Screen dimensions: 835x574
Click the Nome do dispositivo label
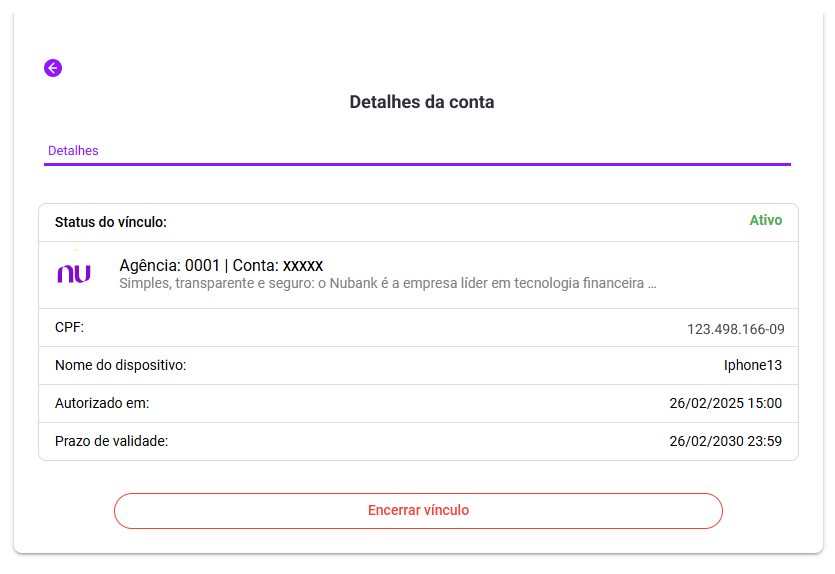[x=120, y=365]
